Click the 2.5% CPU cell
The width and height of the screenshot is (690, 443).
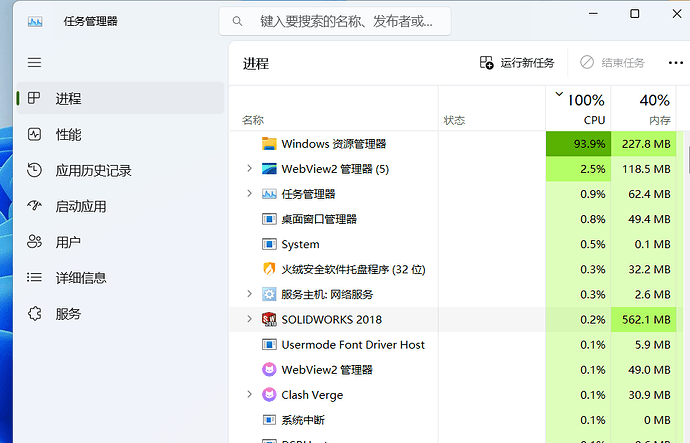click(578, 169)
